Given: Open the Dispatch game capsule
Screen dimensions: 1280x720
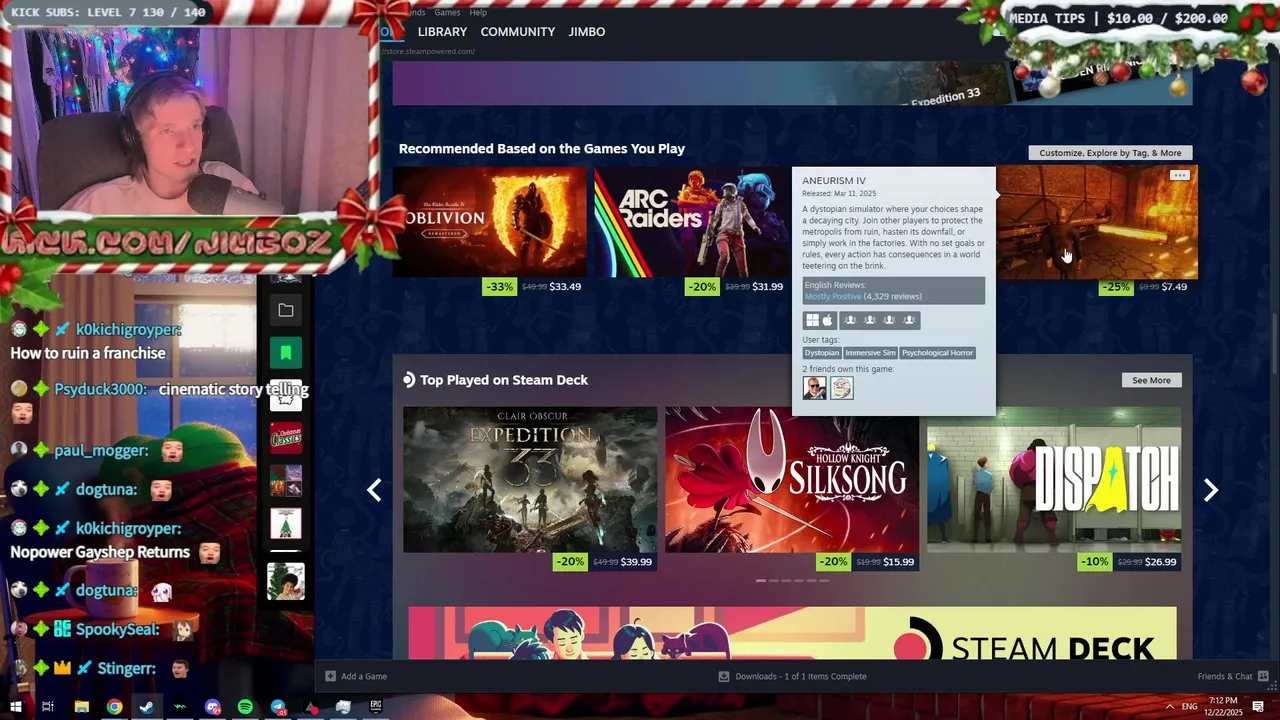Looking at the screenshot, I should point(1054,479).
